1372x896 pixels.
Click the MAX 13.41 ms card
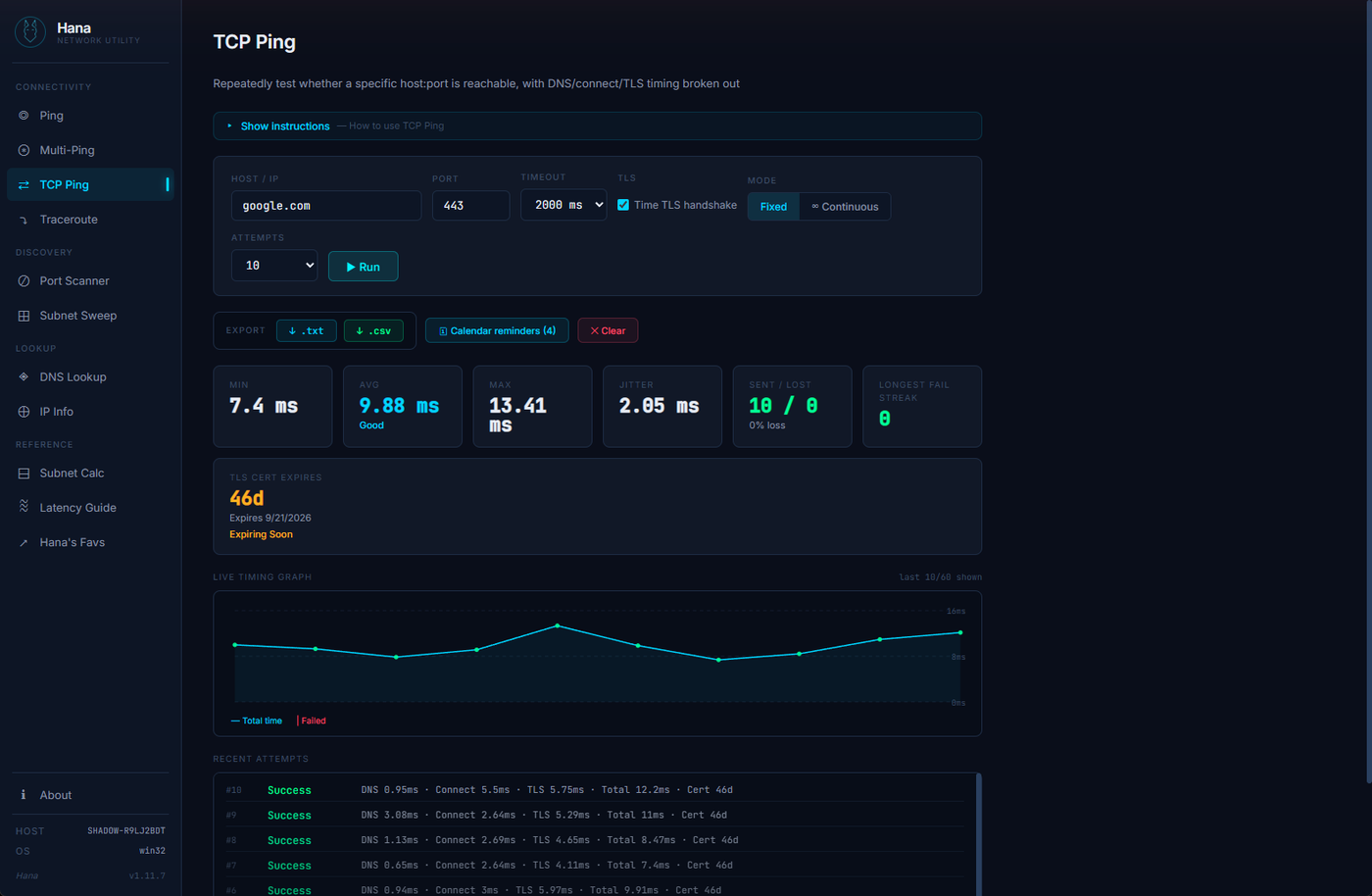click(x=532, y=407)
